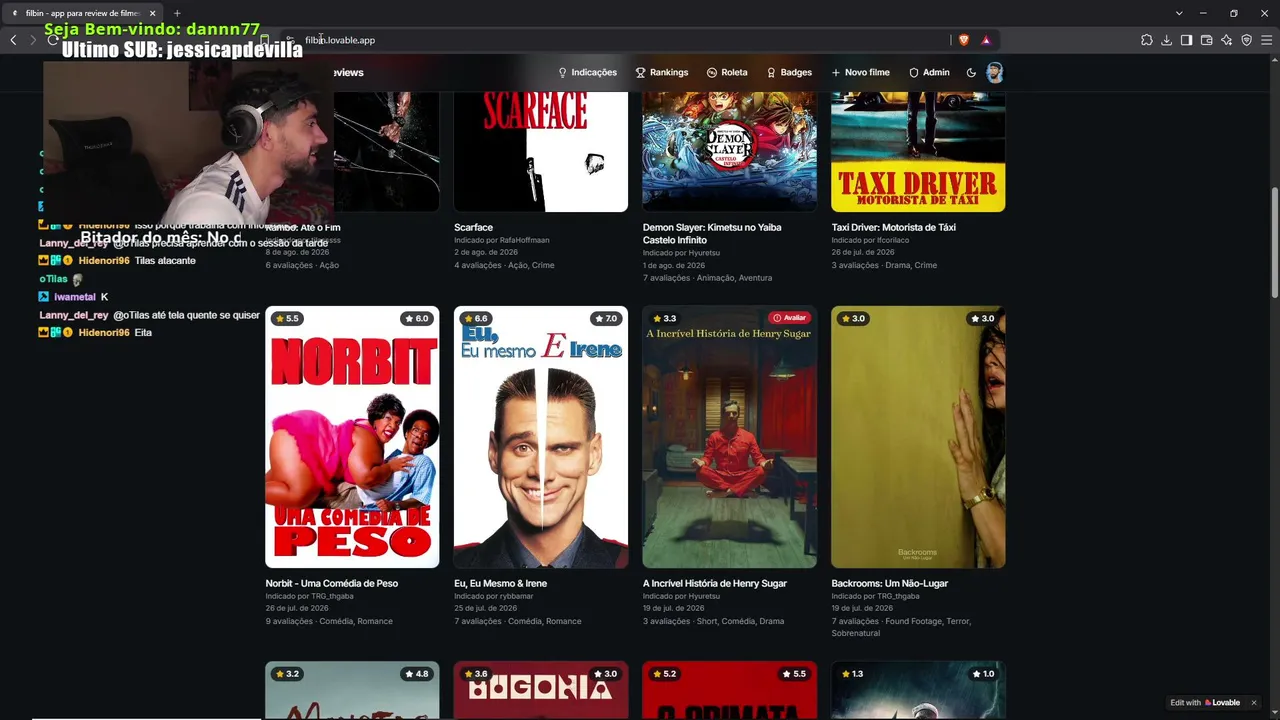Open the user profile avatar

tap(995, 72)
